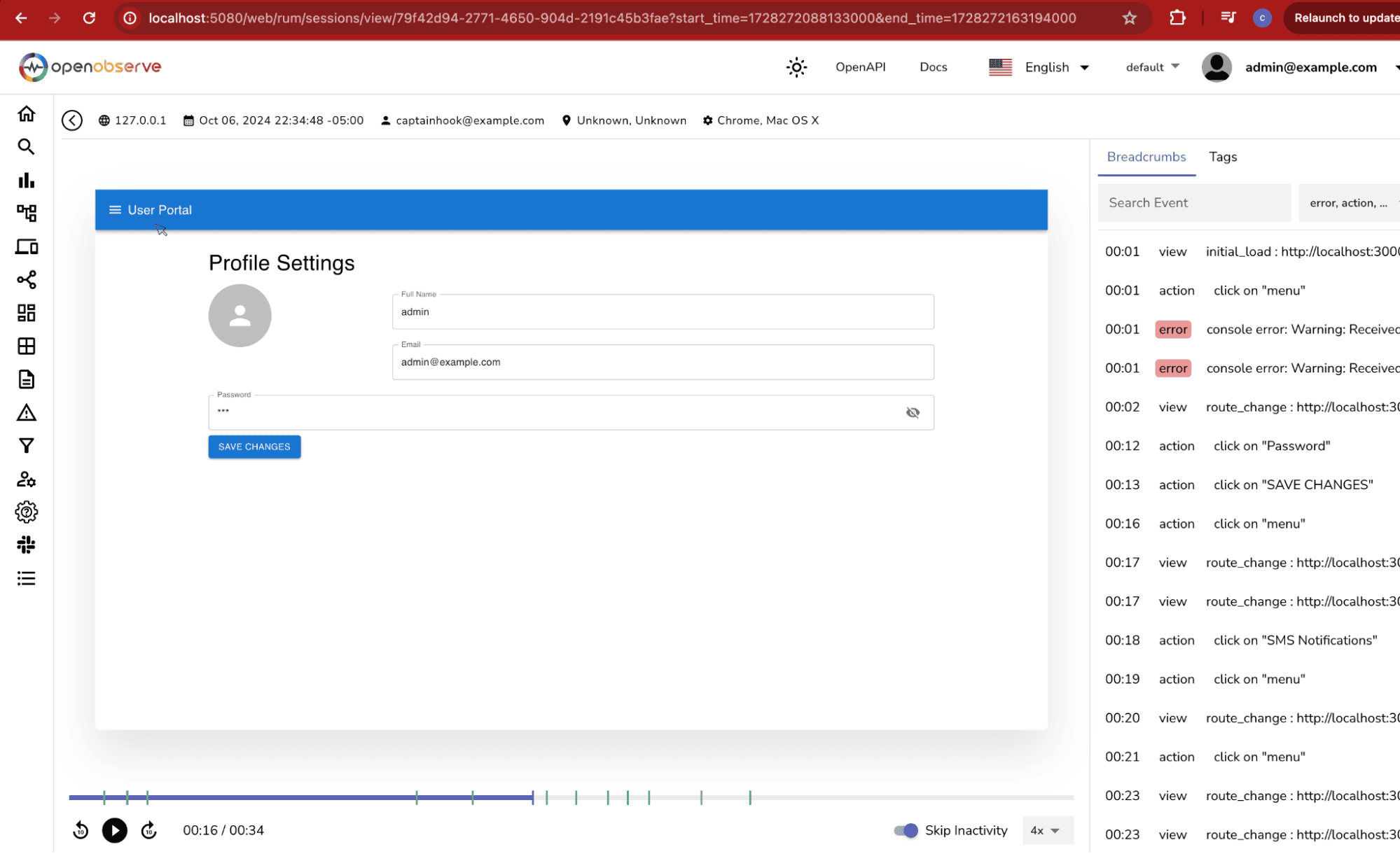The image size is (1400, 854).
Task: Click the Slack icon in the sidebar
Action: coord(26,545)
